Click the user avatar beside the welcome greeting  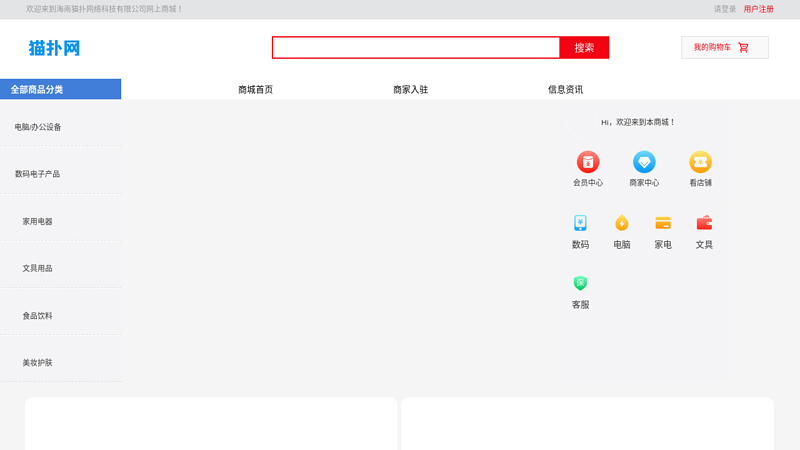pos(582,122)
